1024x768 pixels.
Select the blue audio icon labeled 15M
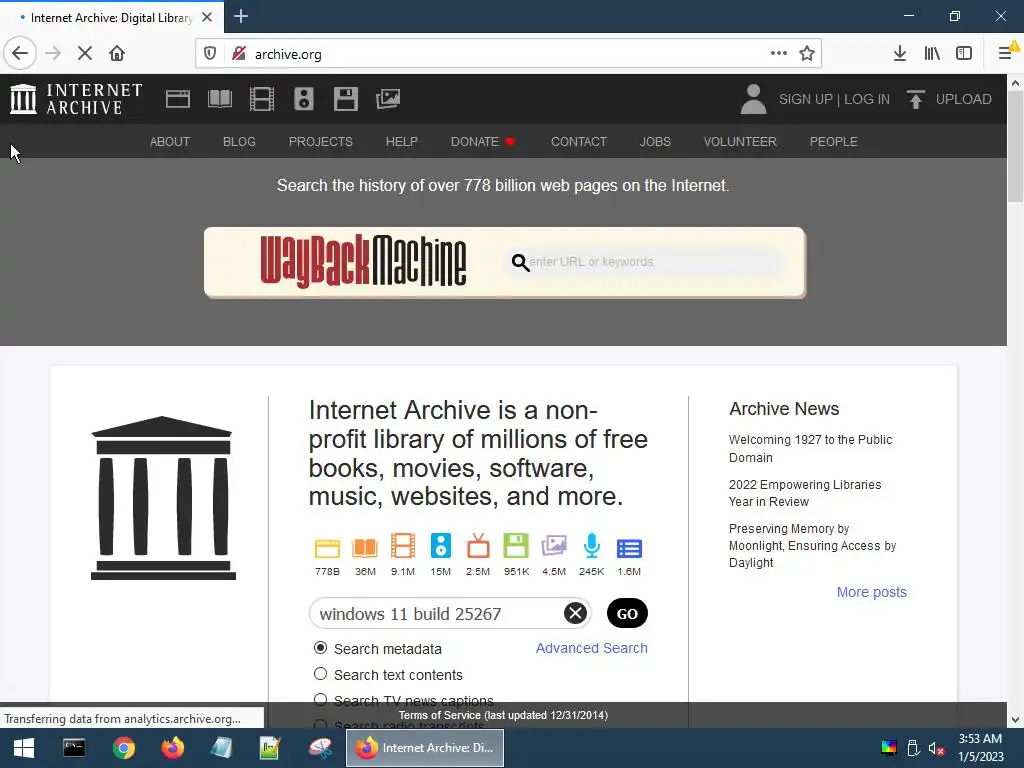click(x=441, y=546)
